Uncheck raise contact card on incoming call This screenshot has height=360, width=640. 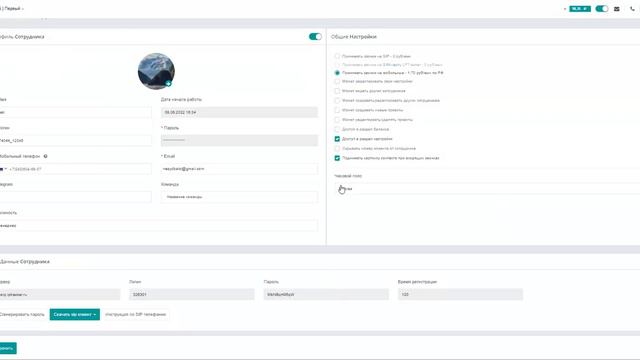[337, 158]
